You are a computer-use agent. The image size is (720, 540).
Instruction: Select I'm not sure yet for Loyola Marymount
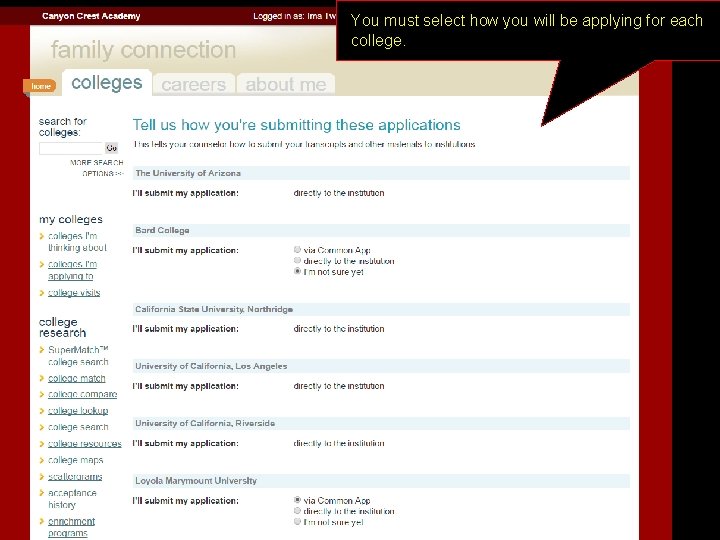click(297, 522)
